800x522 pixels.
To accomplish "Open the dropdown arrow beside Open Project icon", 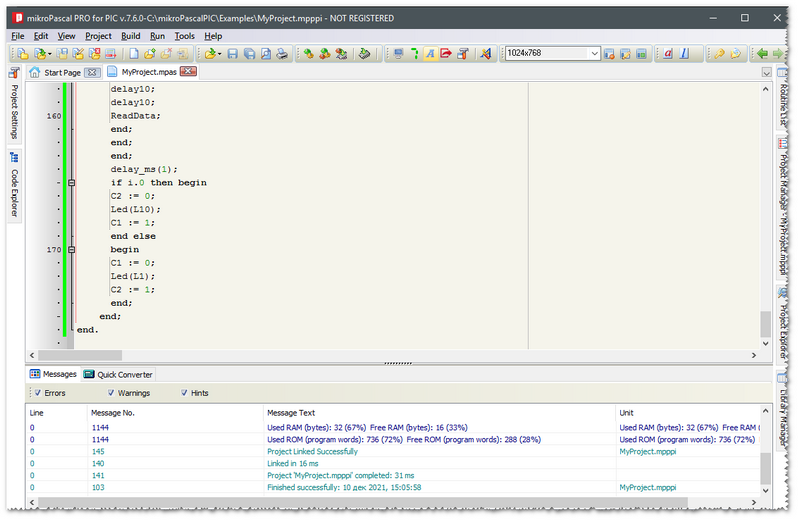I will 51,53.
